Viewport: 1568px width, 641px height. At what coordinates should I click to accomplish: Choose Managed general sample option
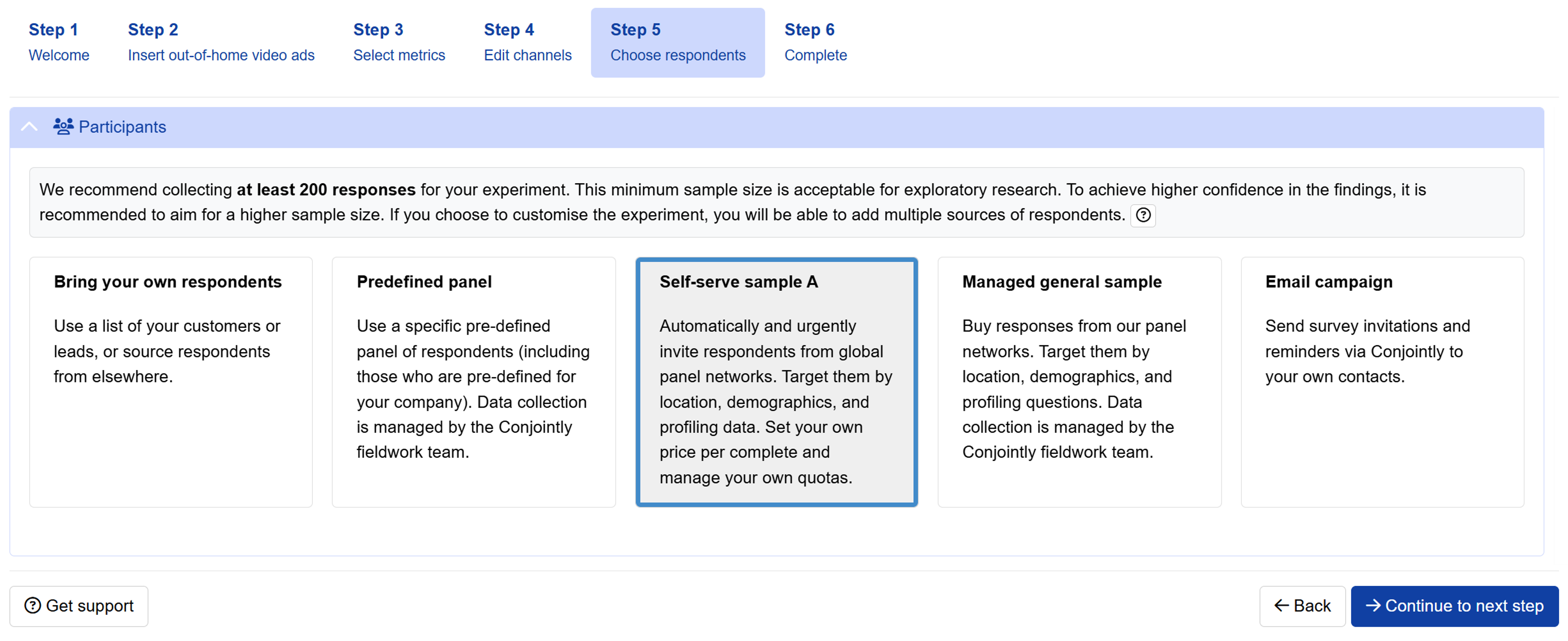click(1079, 382)
